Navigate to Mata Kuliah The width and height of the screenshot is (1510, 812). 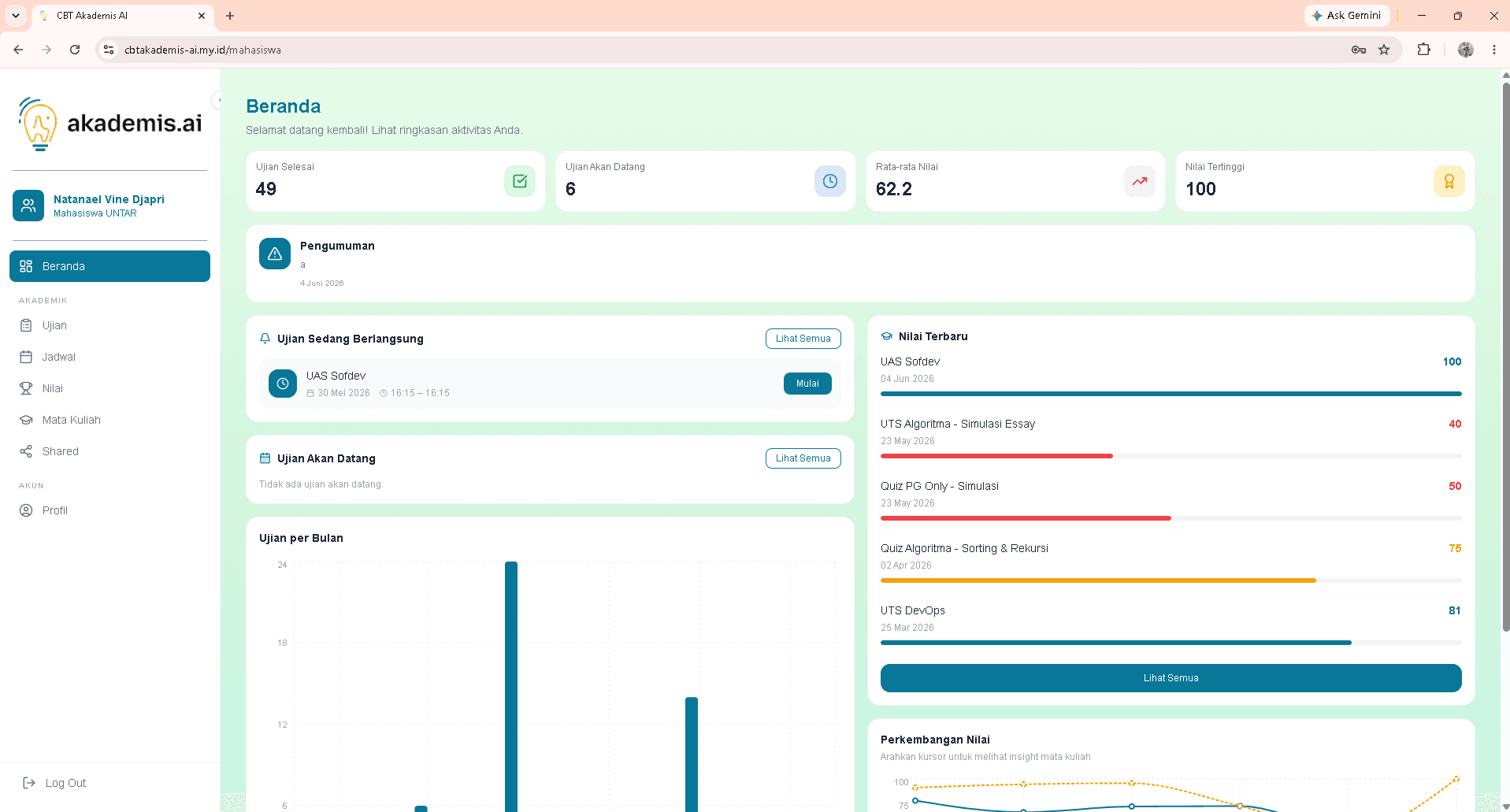click(109, 420)
